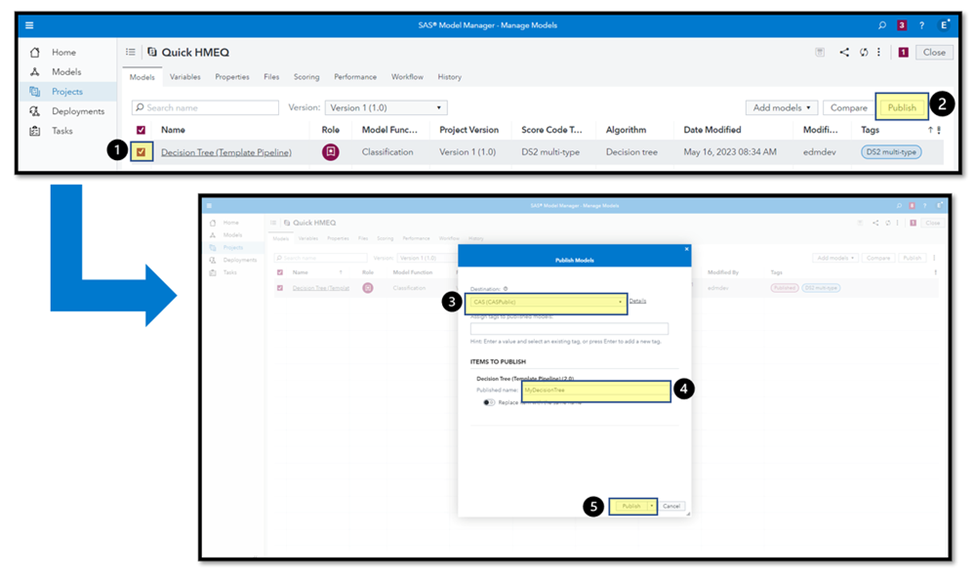Click the share icon in top window toolbar
The height and width of the screenshot is (578, 975).
pos(844,52)
